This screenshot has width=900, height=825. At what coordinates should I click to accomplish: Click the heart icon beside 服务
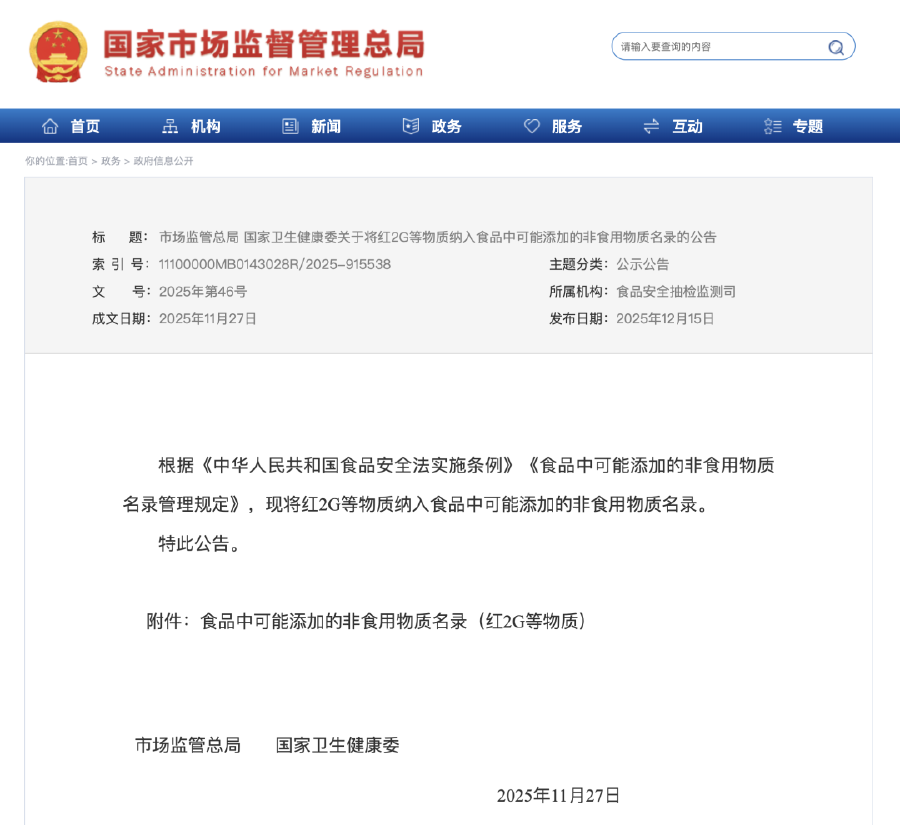tap(532, 126)
